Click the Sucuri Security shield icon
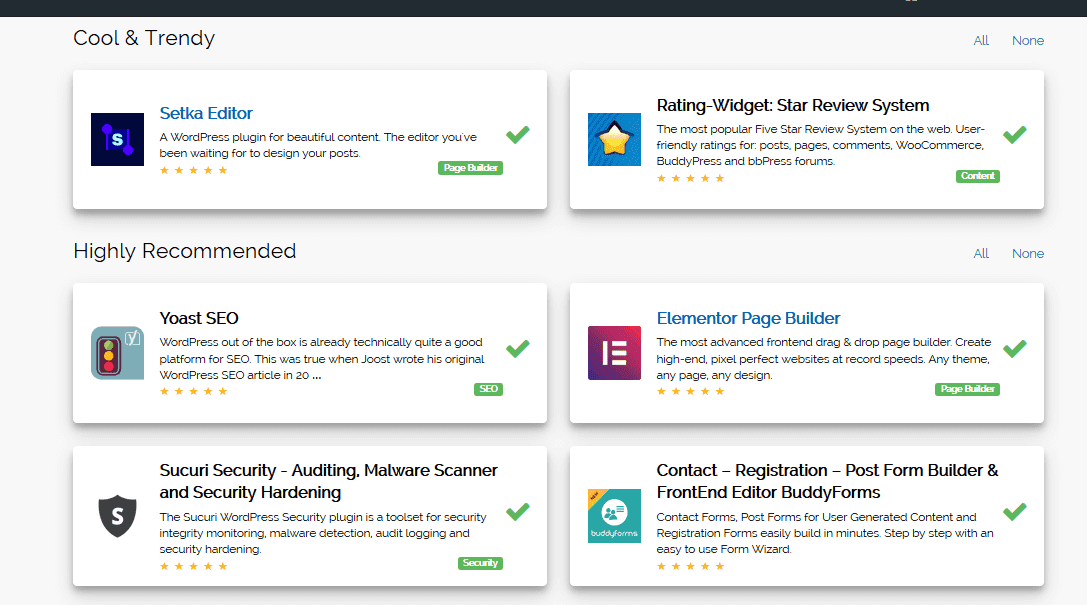The image size is (1087, 605). 117,516
